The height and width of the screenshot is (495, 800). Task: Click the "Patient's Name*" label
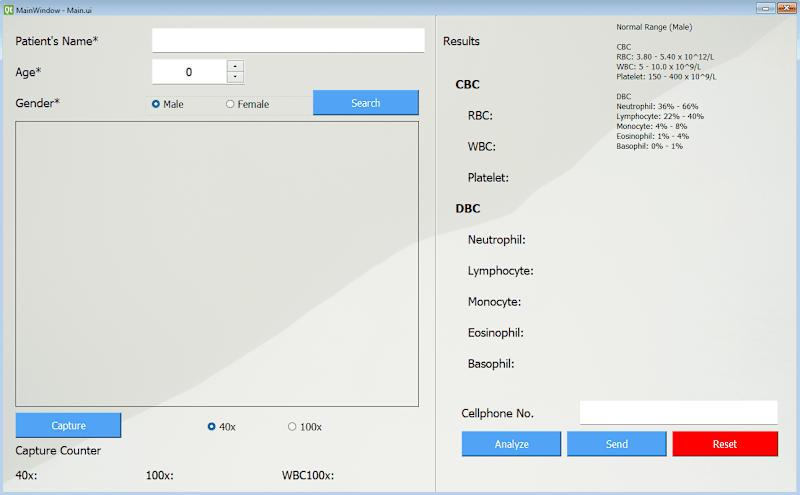(57, 41)
